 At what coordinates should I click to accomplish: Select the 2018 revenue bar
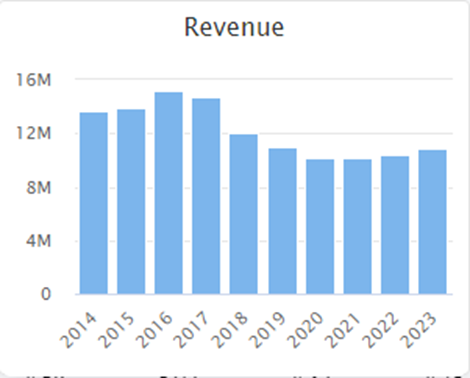(x=244, y=214)
